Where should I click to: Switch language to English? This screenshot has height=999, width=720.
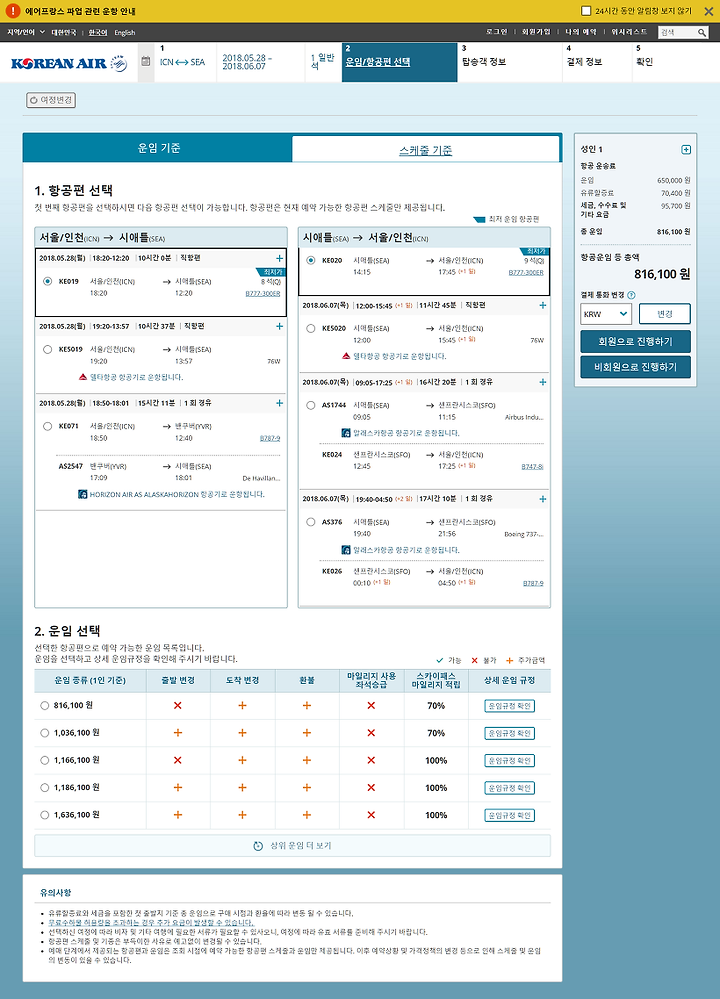(x=125, y=32)
